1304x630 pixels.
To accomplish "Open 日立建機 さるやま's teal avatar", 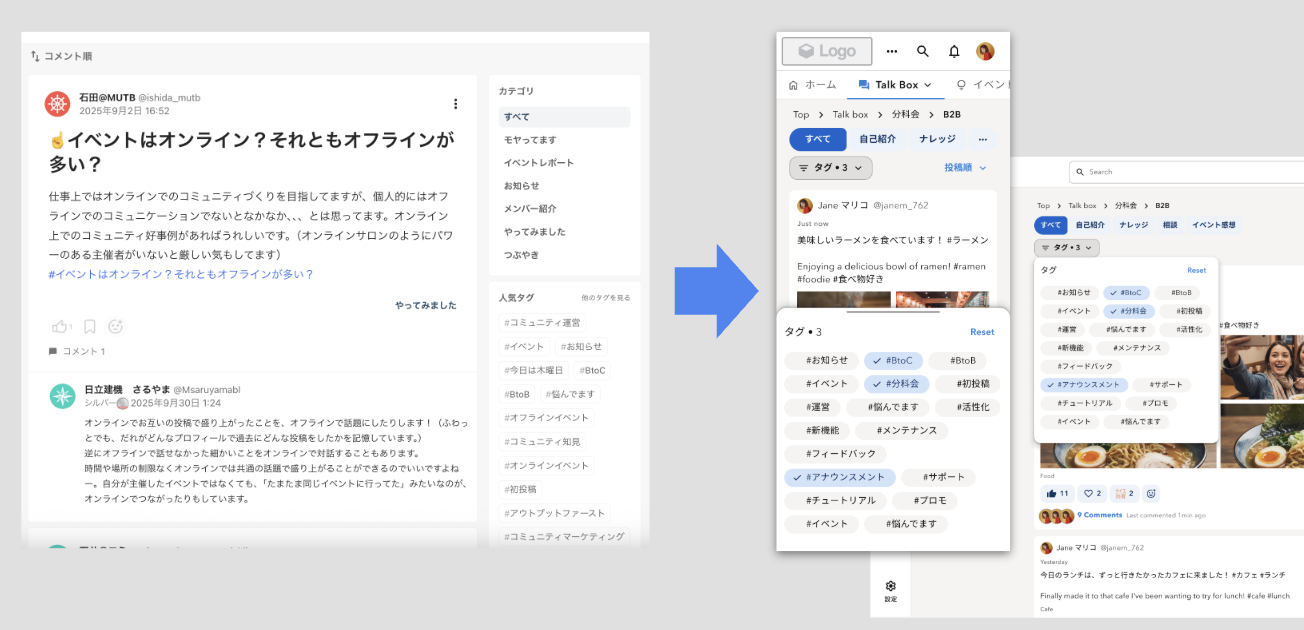I will point(63,396).
